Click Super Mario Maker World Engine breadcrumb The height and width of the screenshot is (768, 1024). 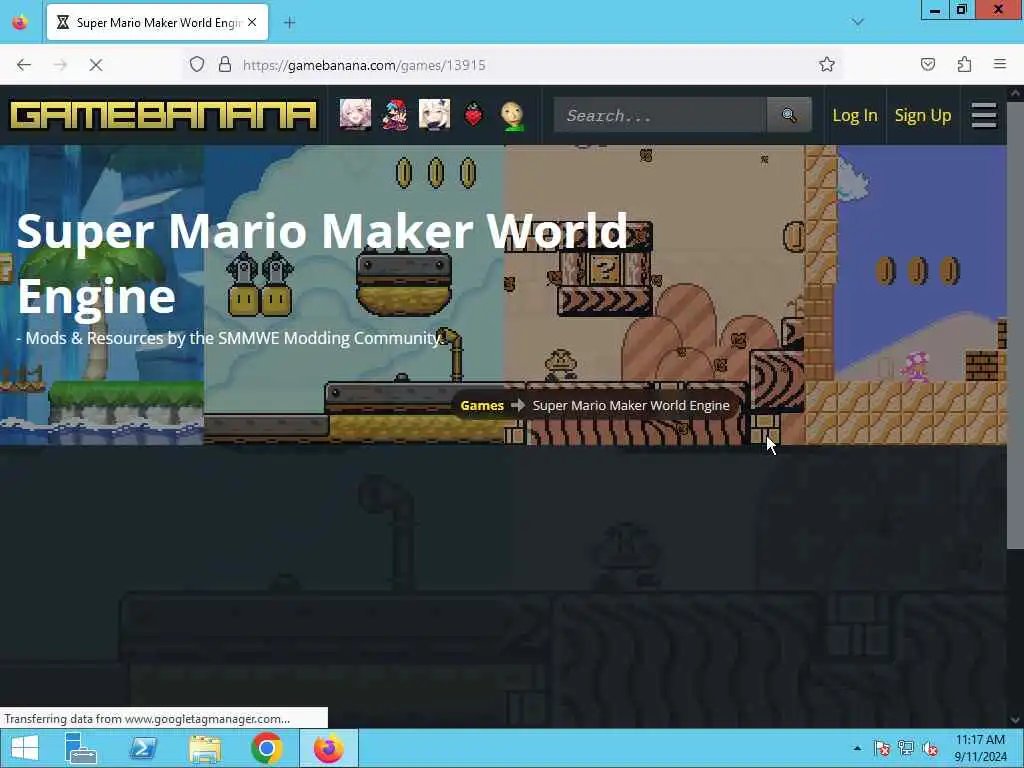click(631, 406)
